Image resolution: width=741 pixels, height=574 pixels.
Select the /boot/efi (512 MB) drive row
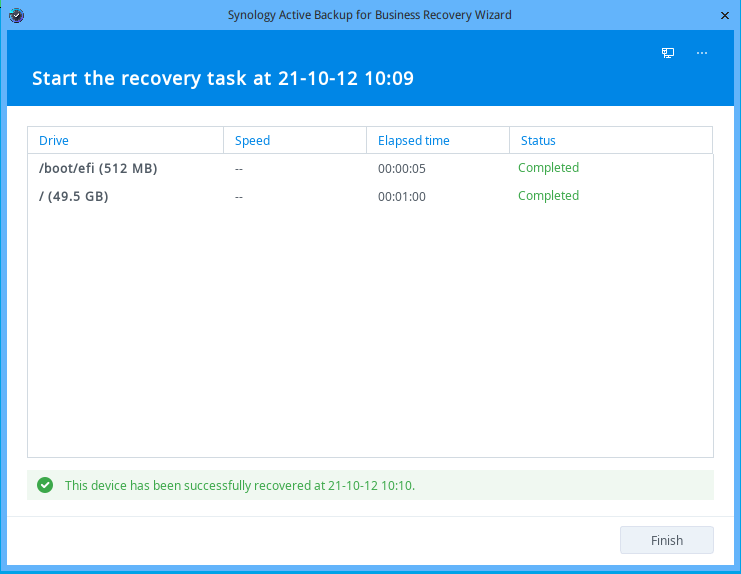[98, 168]
